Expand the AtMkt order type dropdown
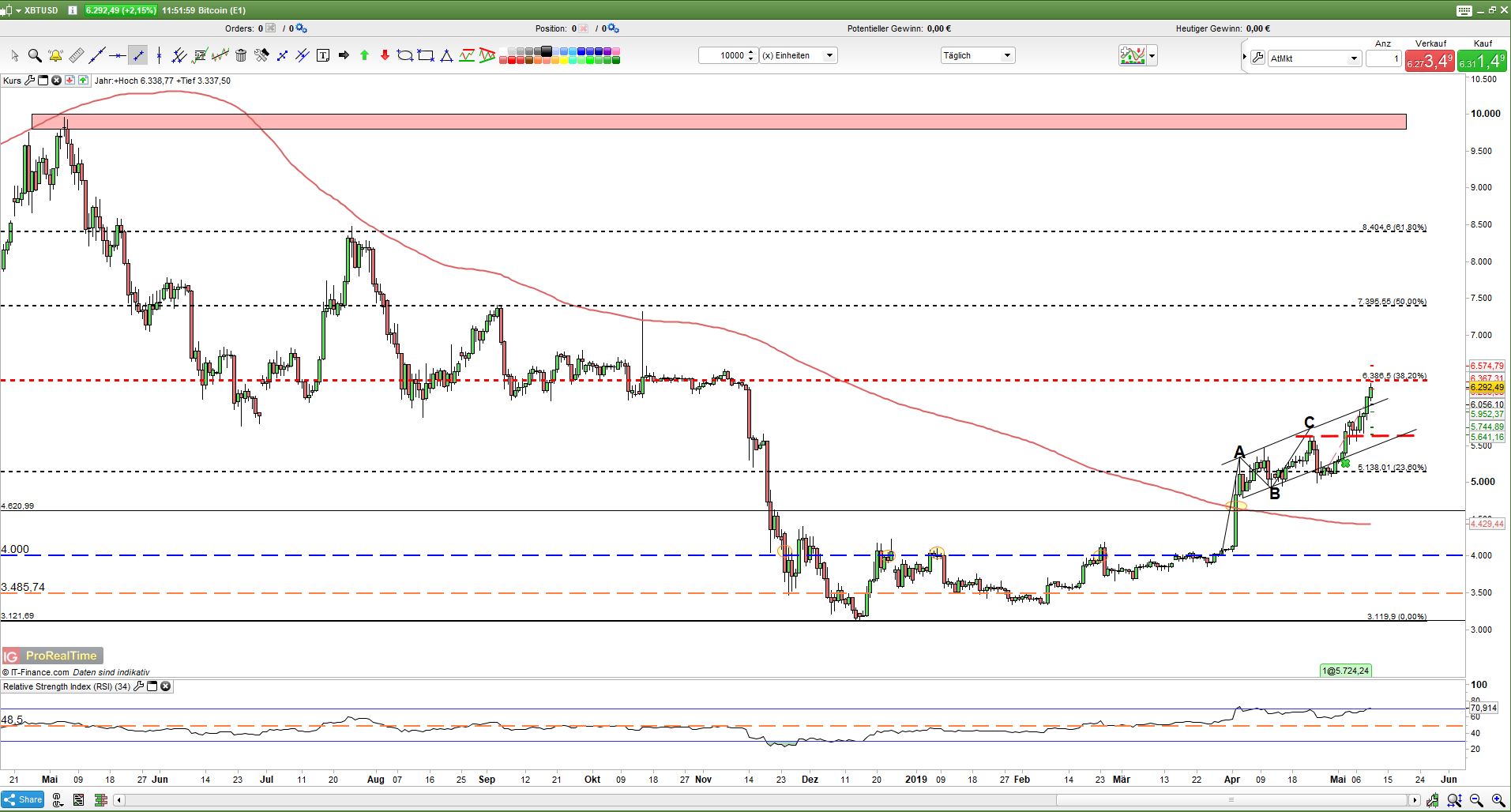 coord(1354,58)
